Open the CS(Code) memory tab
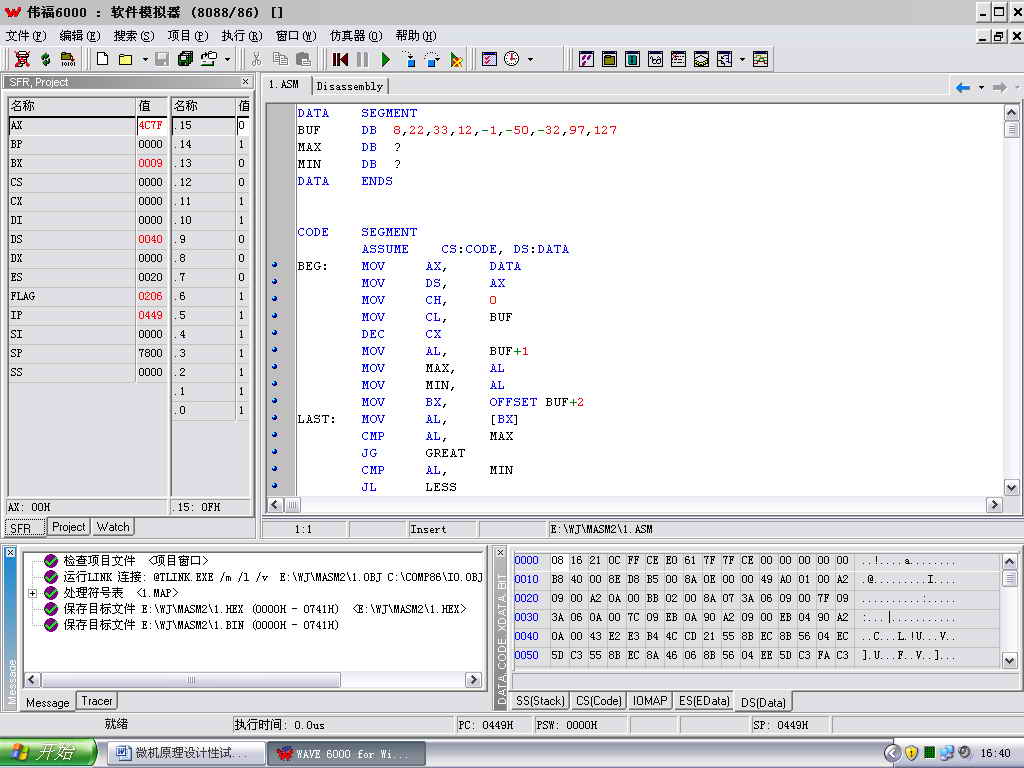1024x768 pixels. [x=599, y=701]
